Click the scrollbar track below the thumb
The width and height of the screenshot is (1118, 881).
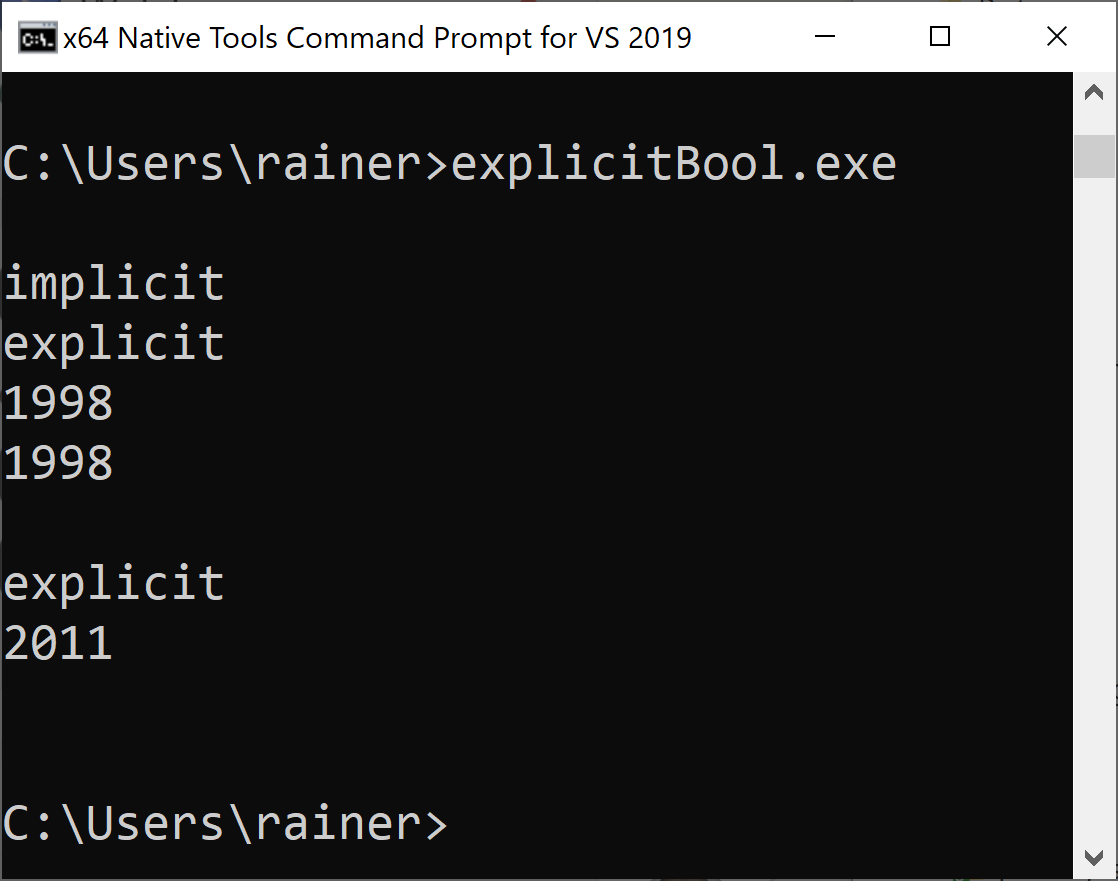click(x=1095, y=500)
